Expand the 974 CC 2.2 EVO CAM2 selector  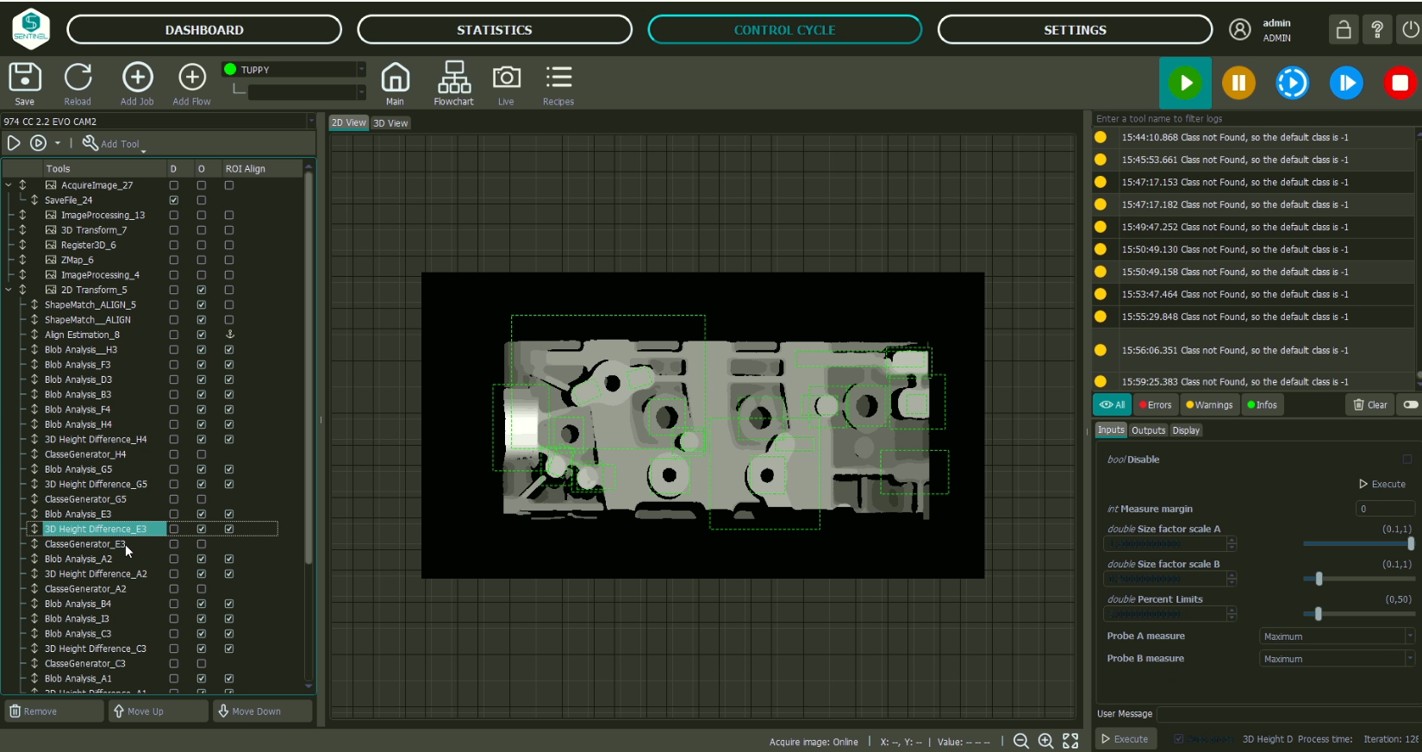pos(158,121)
